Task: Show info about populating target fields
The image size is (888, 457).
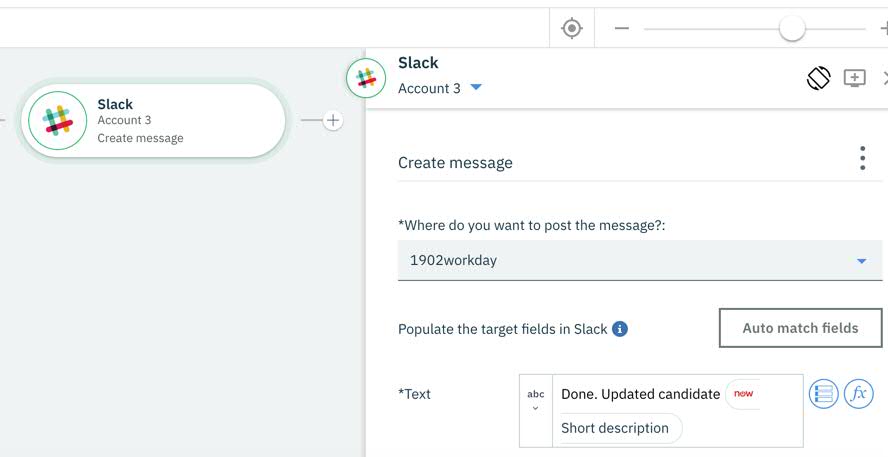Action: point(620,329)
